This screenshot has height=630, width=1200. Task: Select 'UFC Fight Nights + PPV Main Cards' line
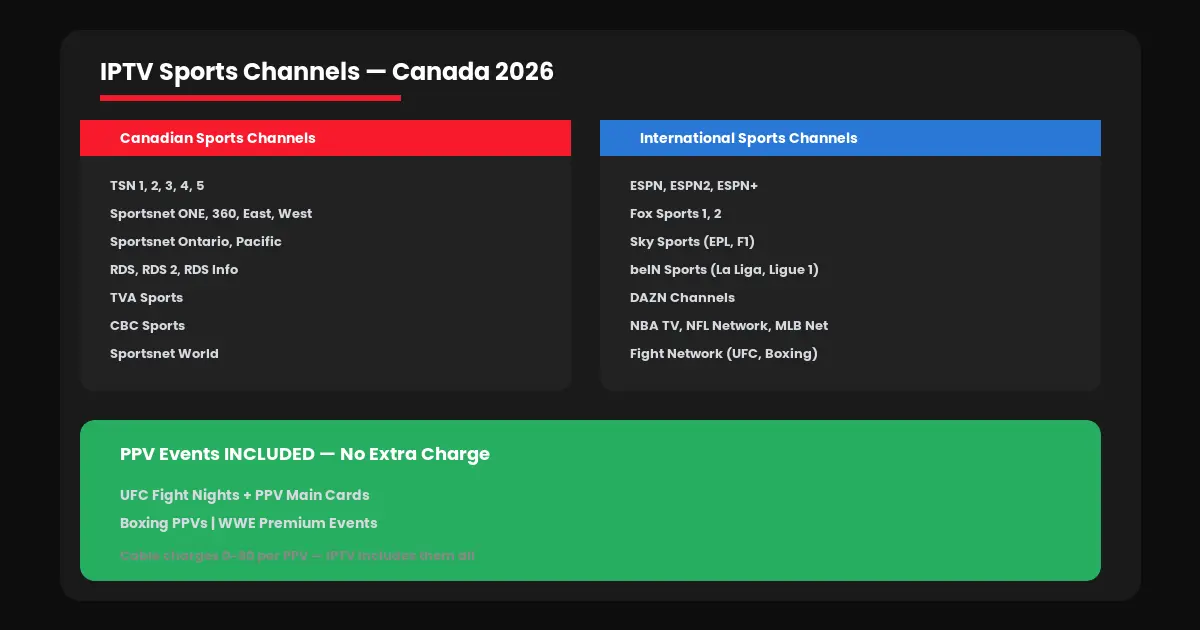[x=245, y=496]
